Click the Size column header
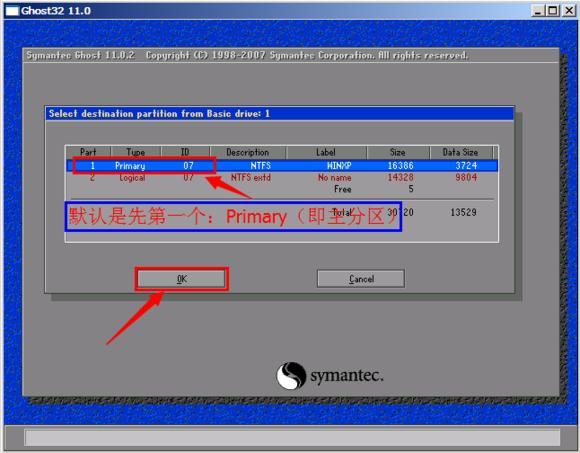 [x=398, y=152]
